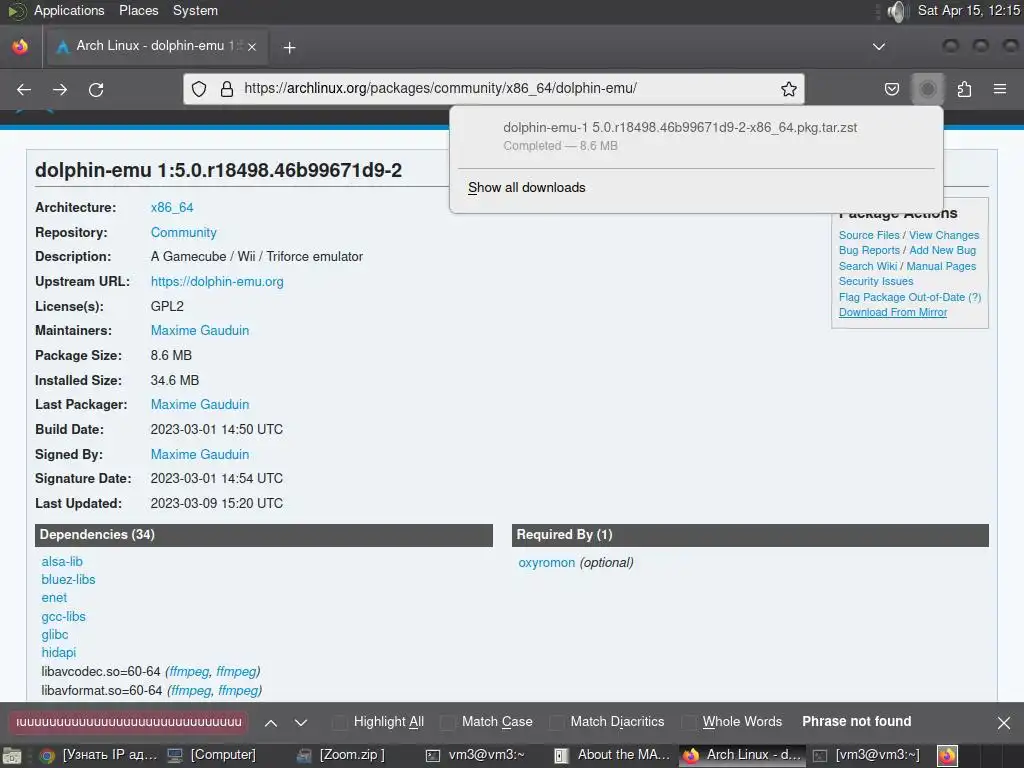Open the Source Files link
1024x768 pixels.
click(x=869, y=235)
